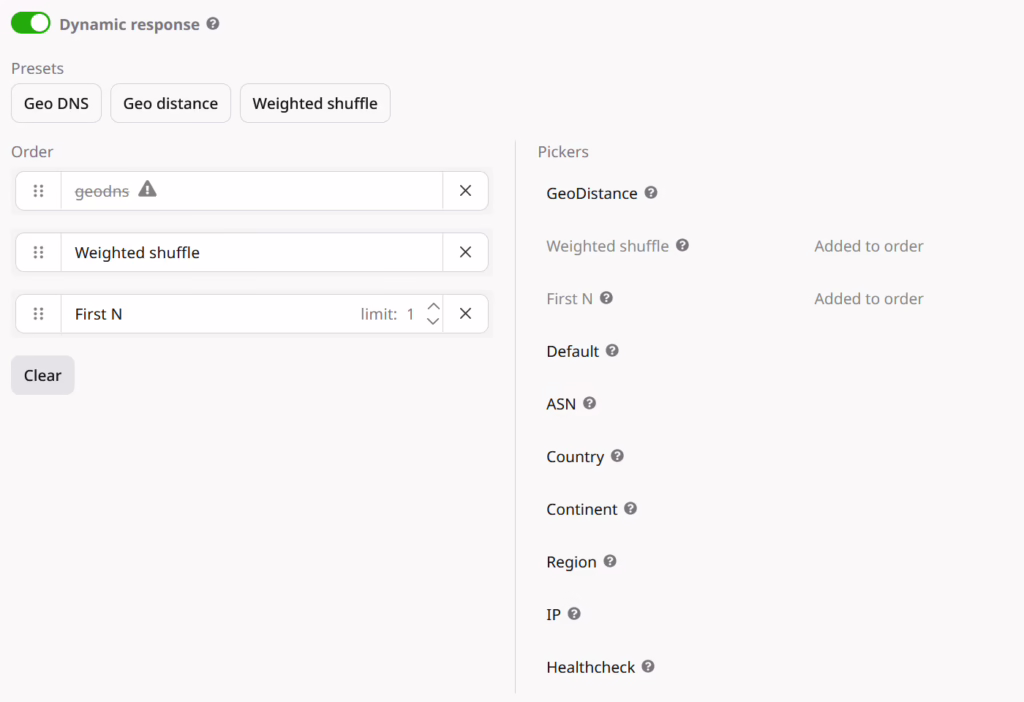The width and height of the screenshot is (1024, 702).
Task: Increase the First N limit value
Action: coord(433,307)
